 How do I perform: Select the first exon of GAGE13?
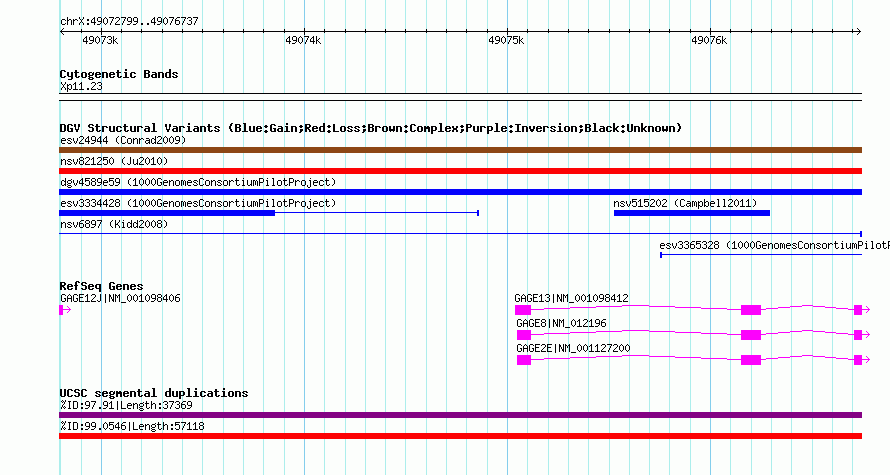point(523,310)
